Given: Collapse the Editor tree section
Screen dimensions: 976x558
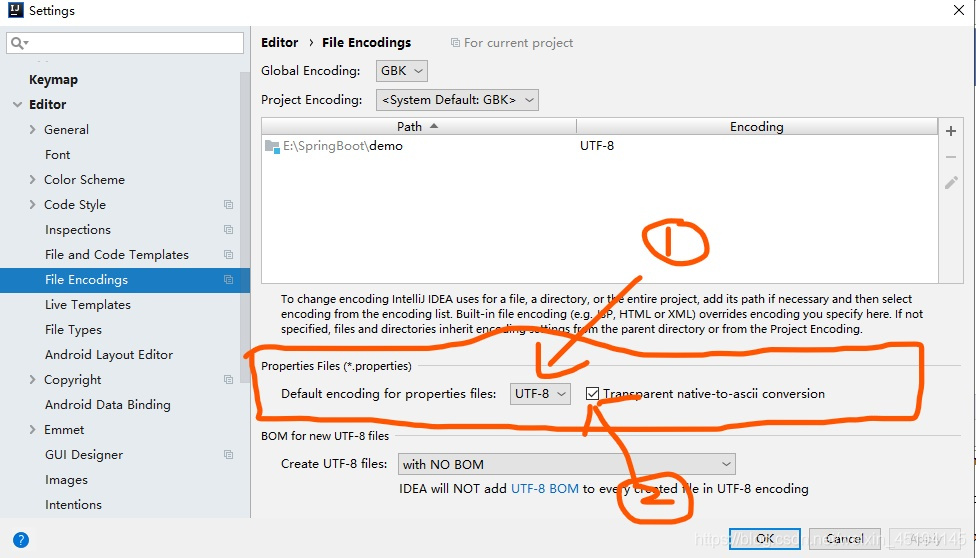Looking at the screenshot, I should click(17, 105).
